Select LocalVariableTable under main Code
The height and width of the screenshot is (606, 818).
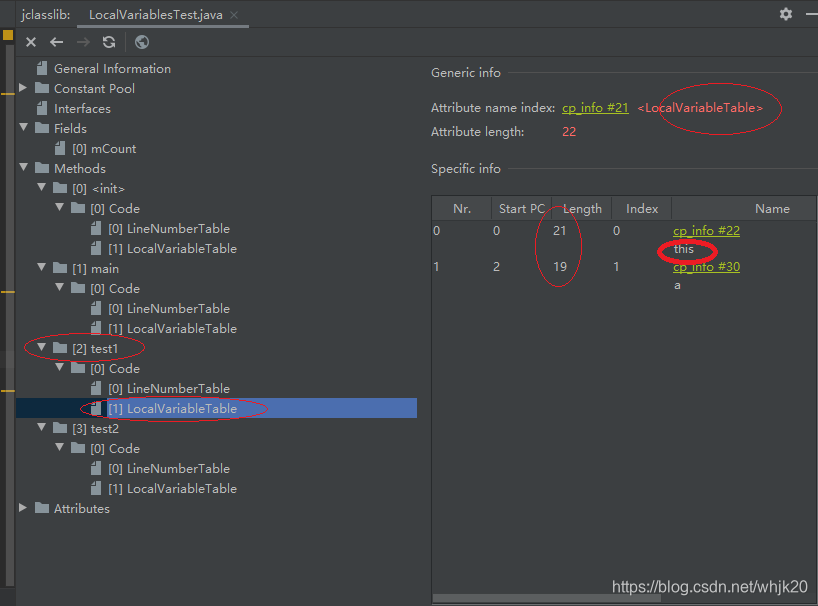click(x=173, y=329)
